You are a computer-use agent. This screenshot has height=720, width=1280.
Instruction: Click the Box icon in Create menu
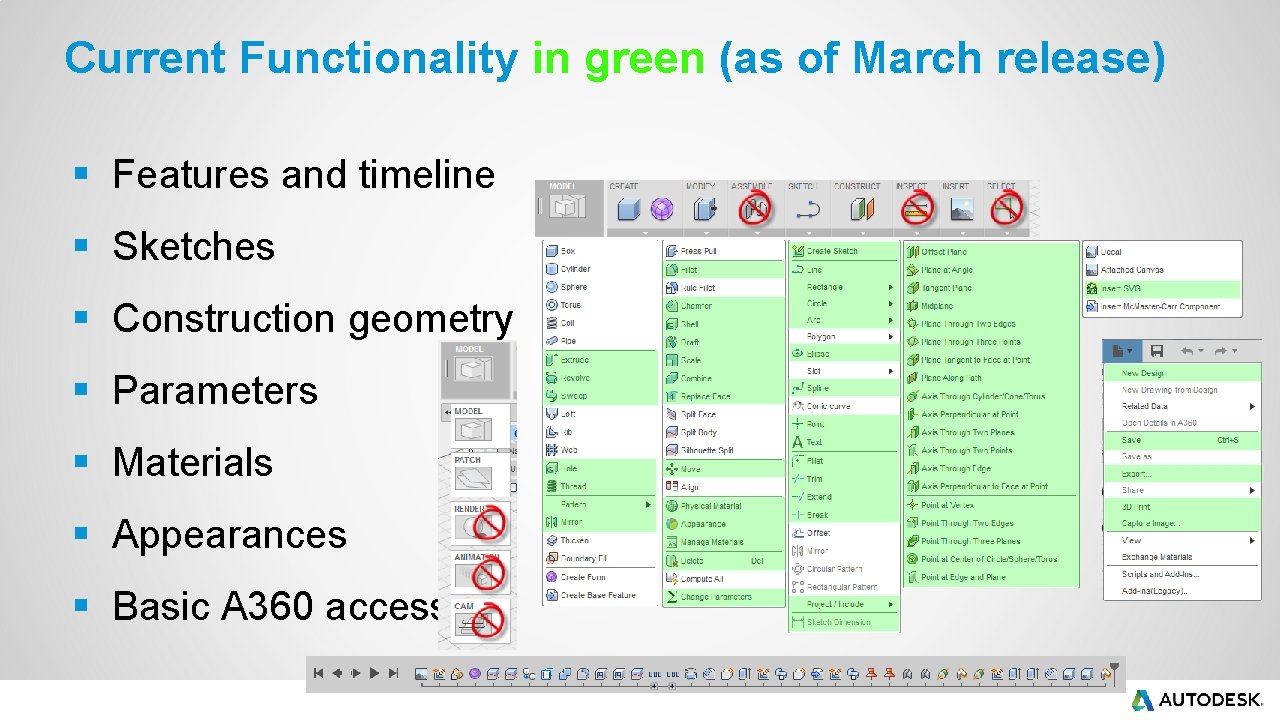[552, 251]
